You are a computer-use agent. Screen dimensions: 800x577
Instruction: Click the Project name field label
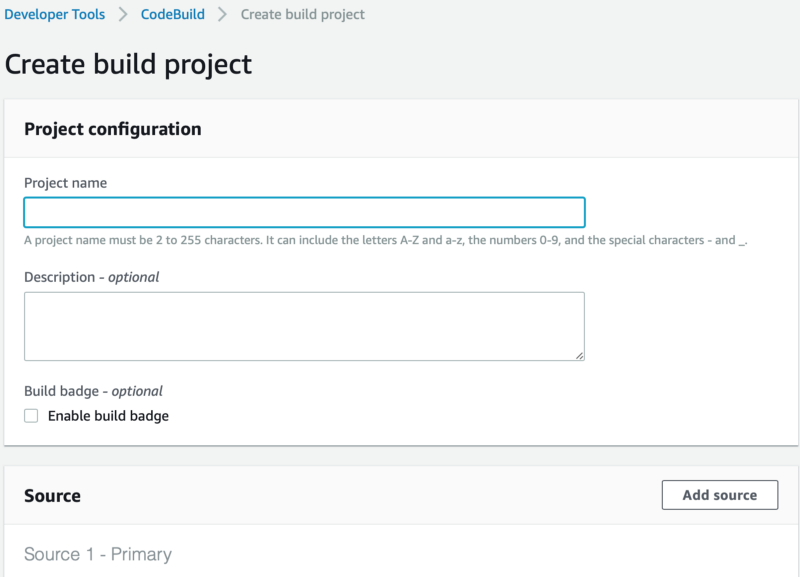pos(65,183)
